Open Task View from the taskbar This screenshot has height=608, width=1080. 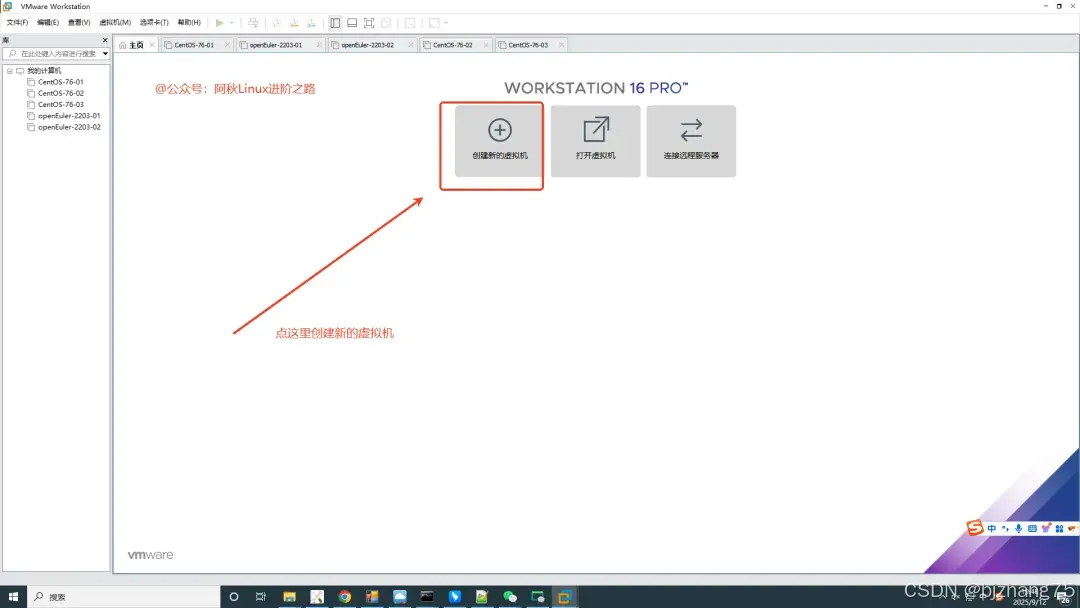coord(260,597)
